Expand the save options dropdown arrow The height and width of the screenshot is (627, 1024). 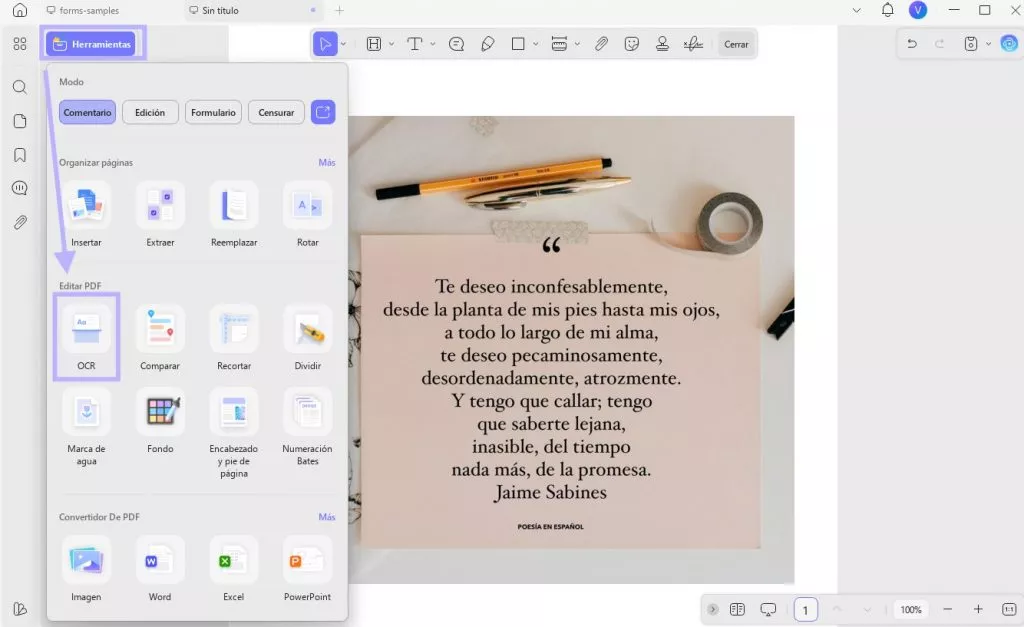point(988,44)
